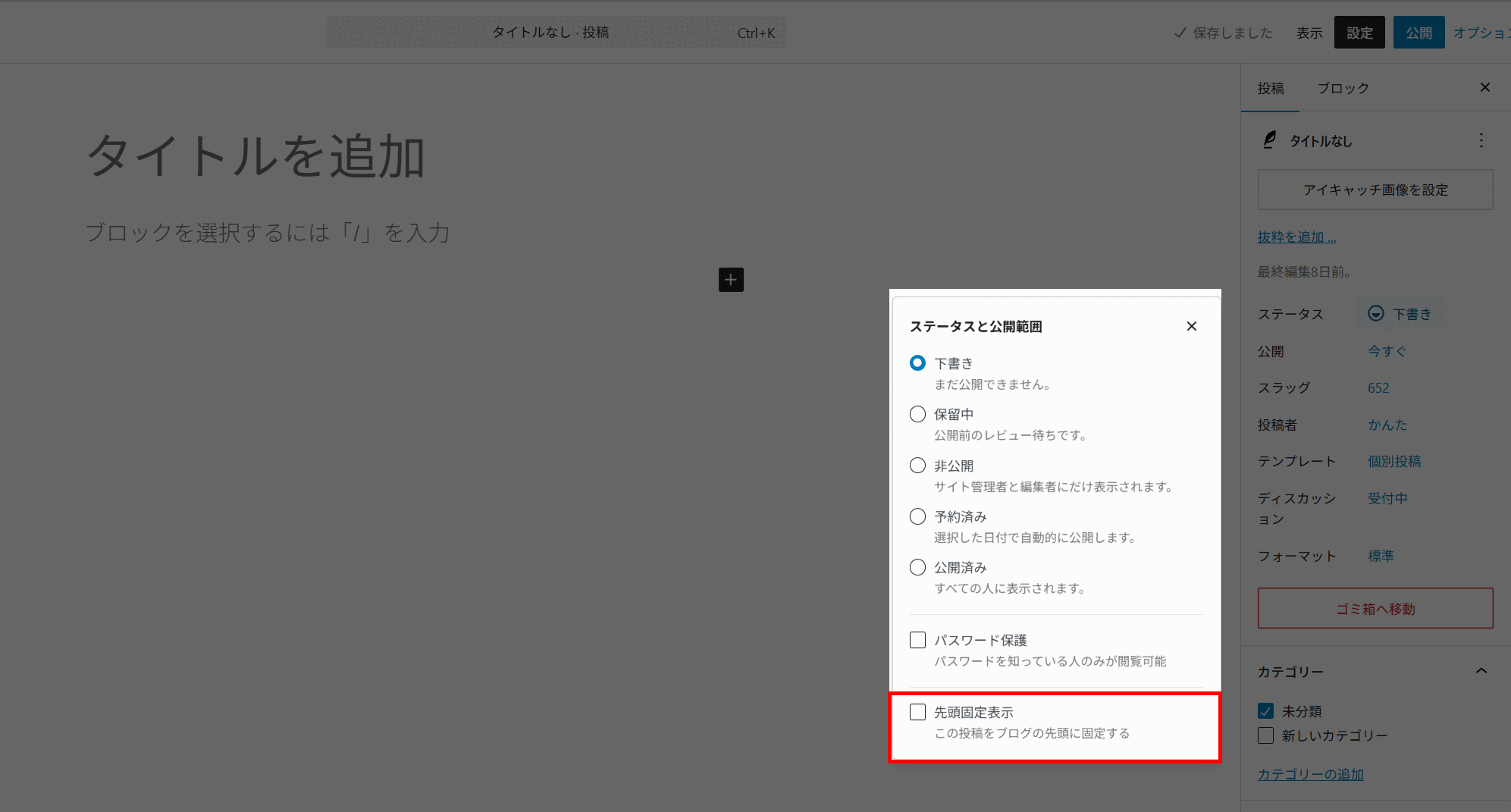
Task: Change the author かんた
Action: coord(1387,425)
